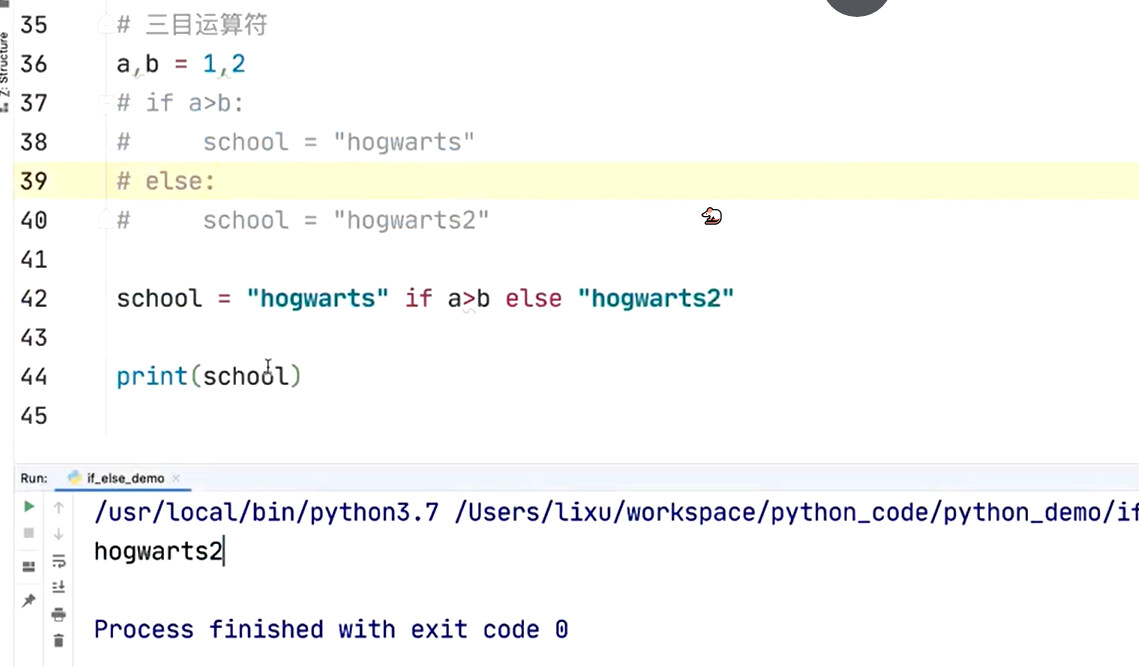Click line number 39 in the gutter

[x=34, y=181]
